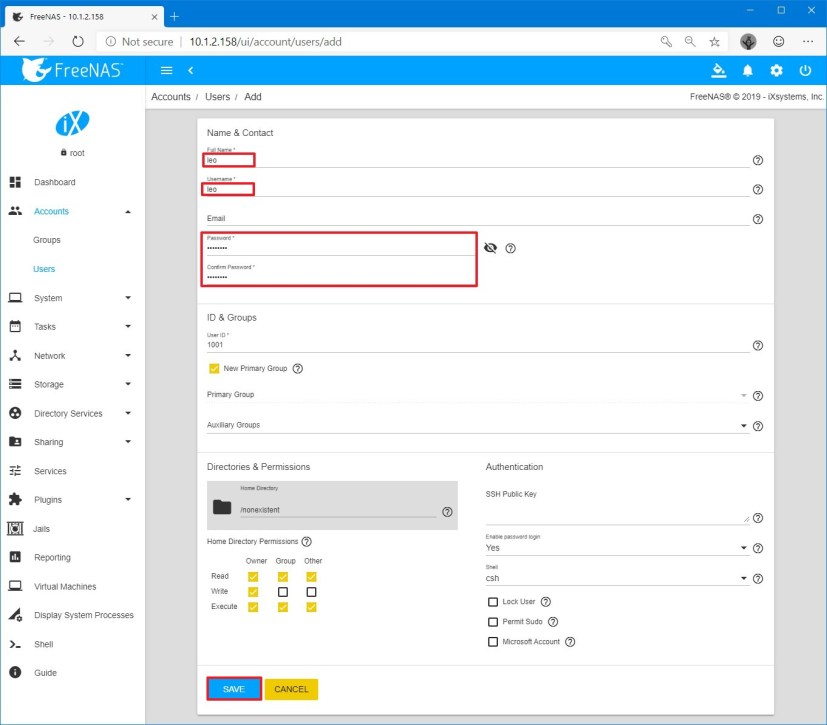Click the help icon beside Full Name

tap(757, 159)
